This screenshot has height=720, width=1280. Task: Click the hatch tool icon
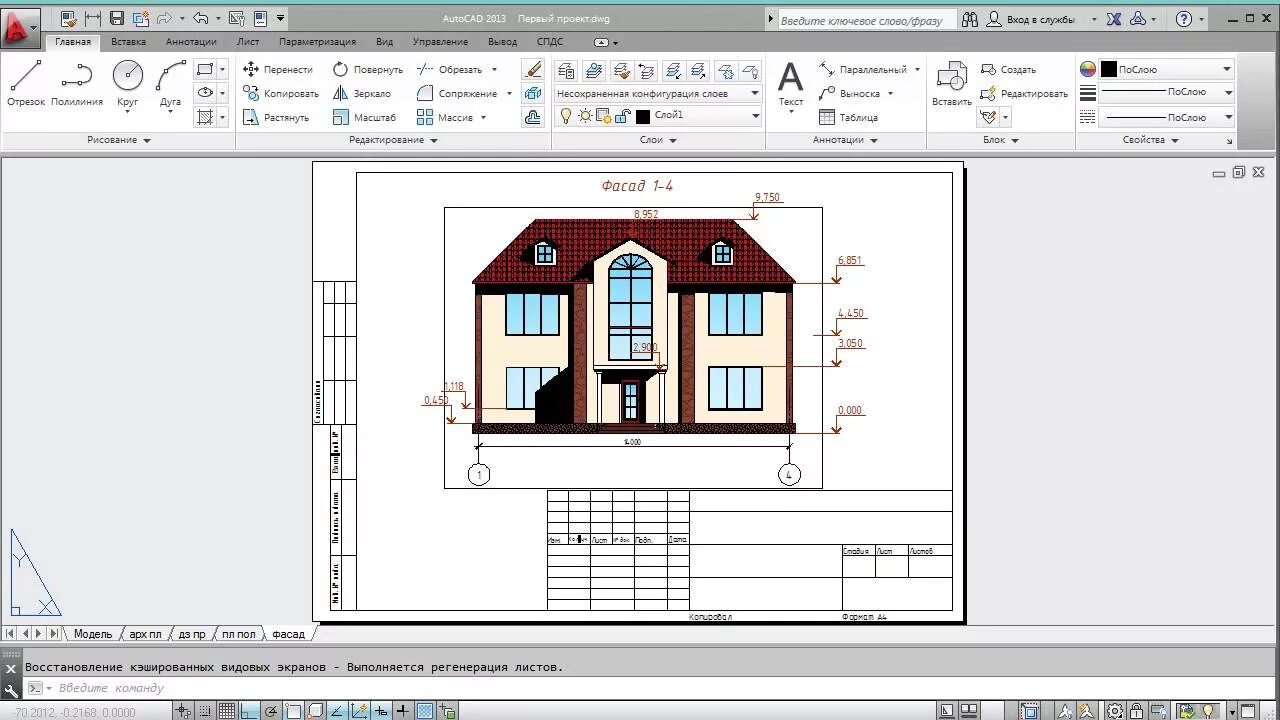click(x=205, y=117)
